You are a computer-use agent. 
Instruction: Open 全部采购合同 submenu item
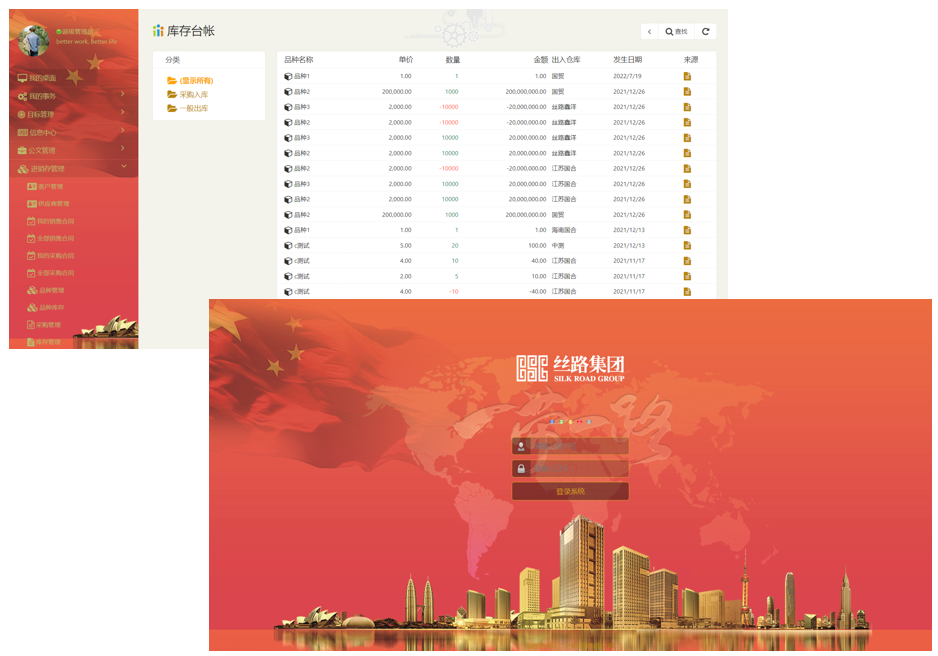[x=51, y=273]
